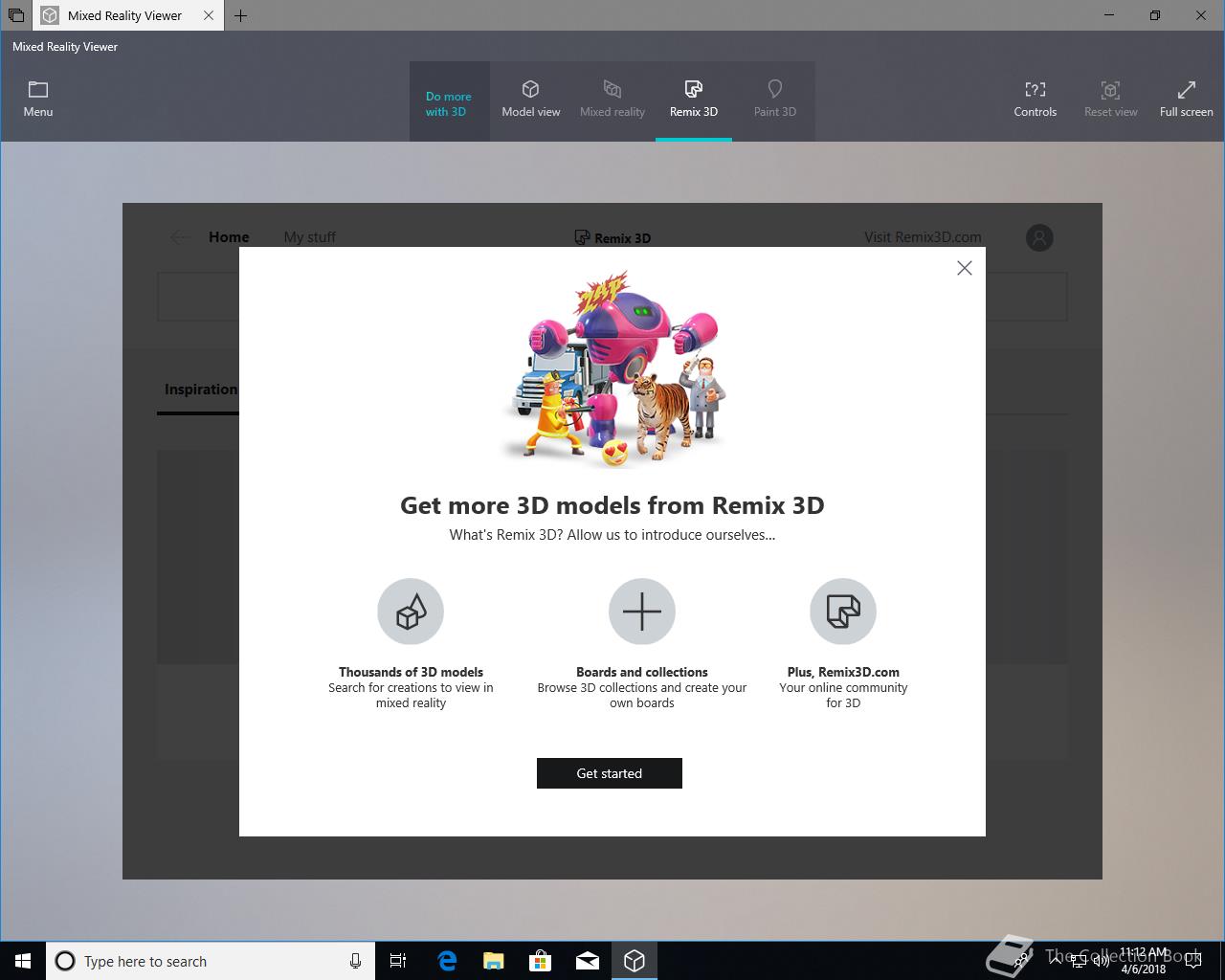Click Mixed Reality Viewer taskbar icon
The image size is (1225, 980).
(635, 961)
